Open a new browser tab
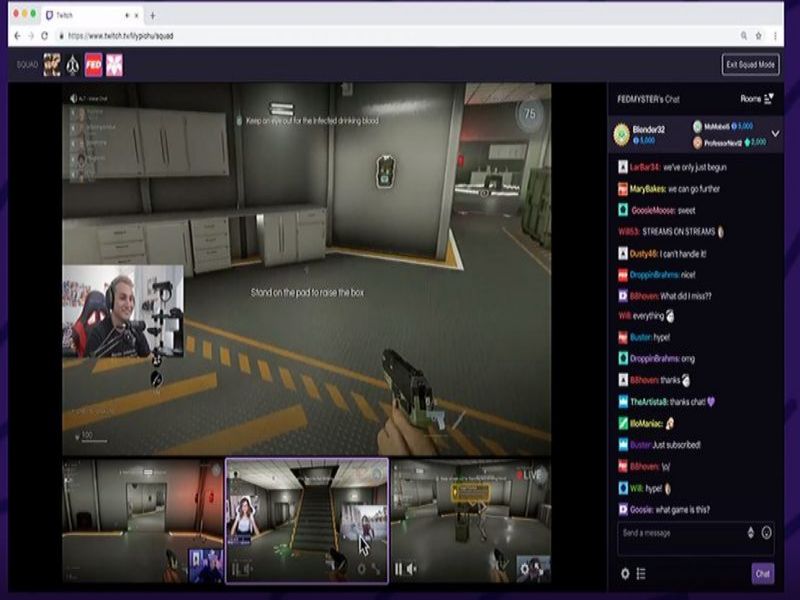 tap(152, 15)
